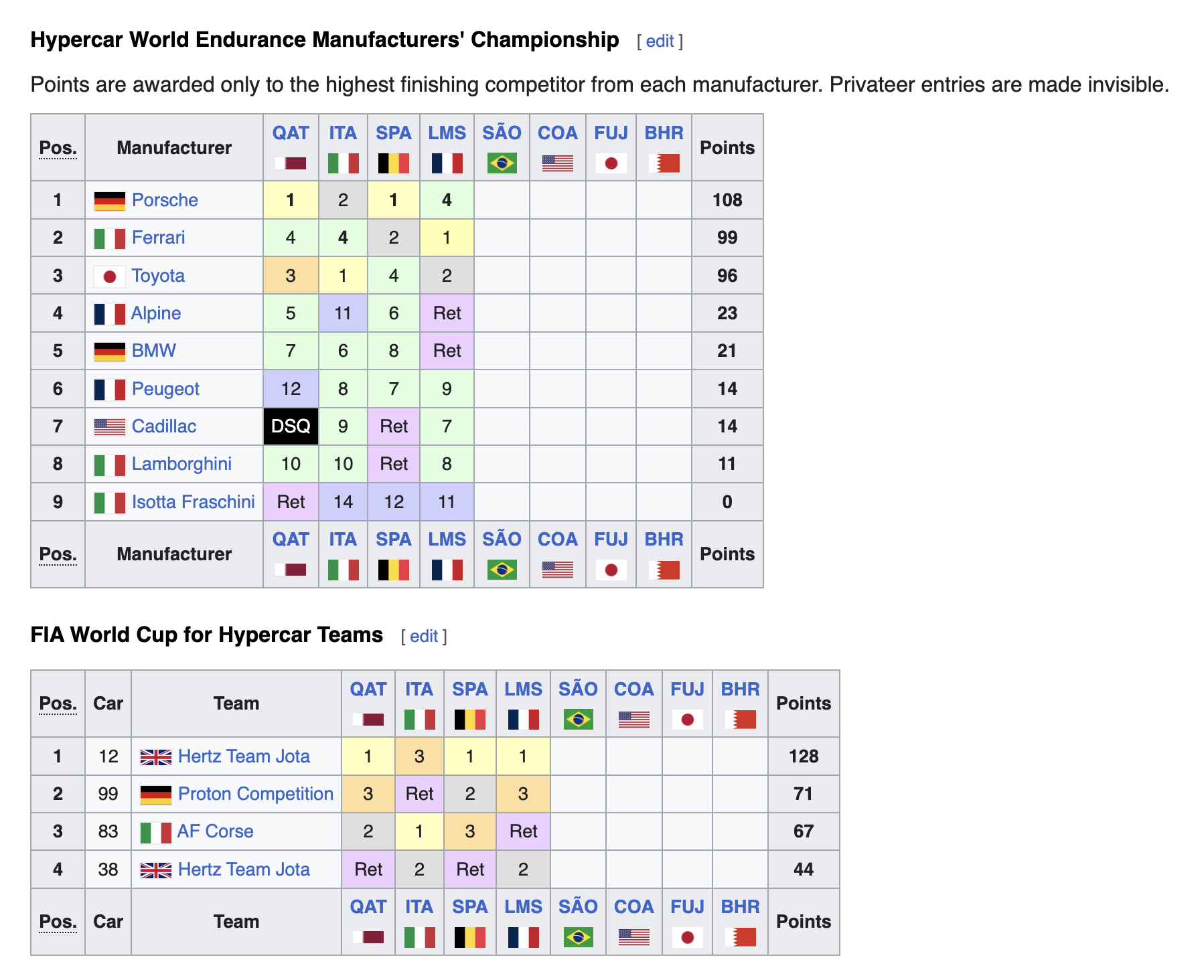Screen dimensions: 1204x980
Task: Click Alpine's Ret result cell
Action: pos(447,313)
